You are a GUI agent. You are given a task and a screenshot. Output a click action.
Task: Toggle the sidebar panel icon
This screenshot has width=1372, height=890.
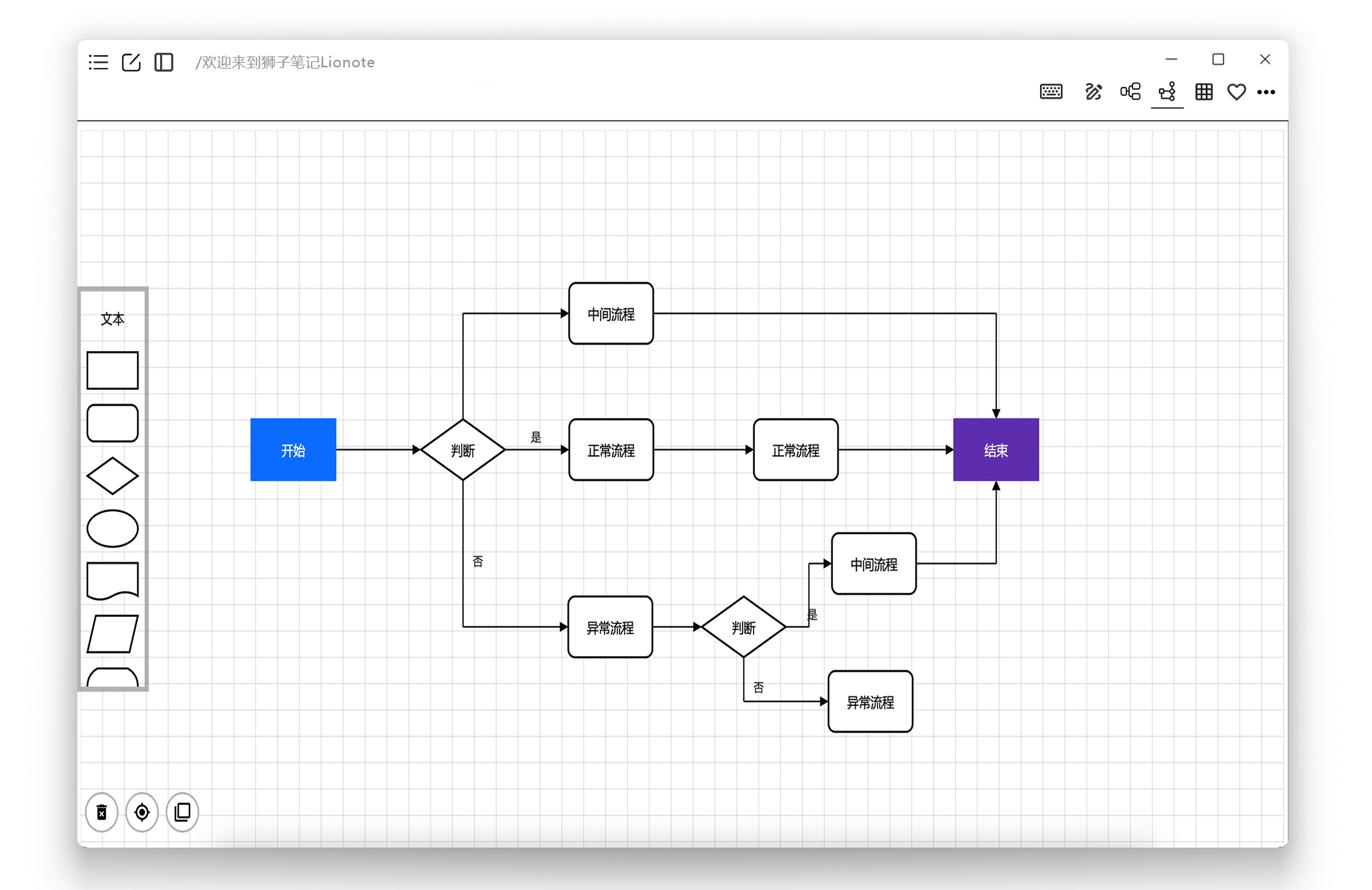click(164, 62)
